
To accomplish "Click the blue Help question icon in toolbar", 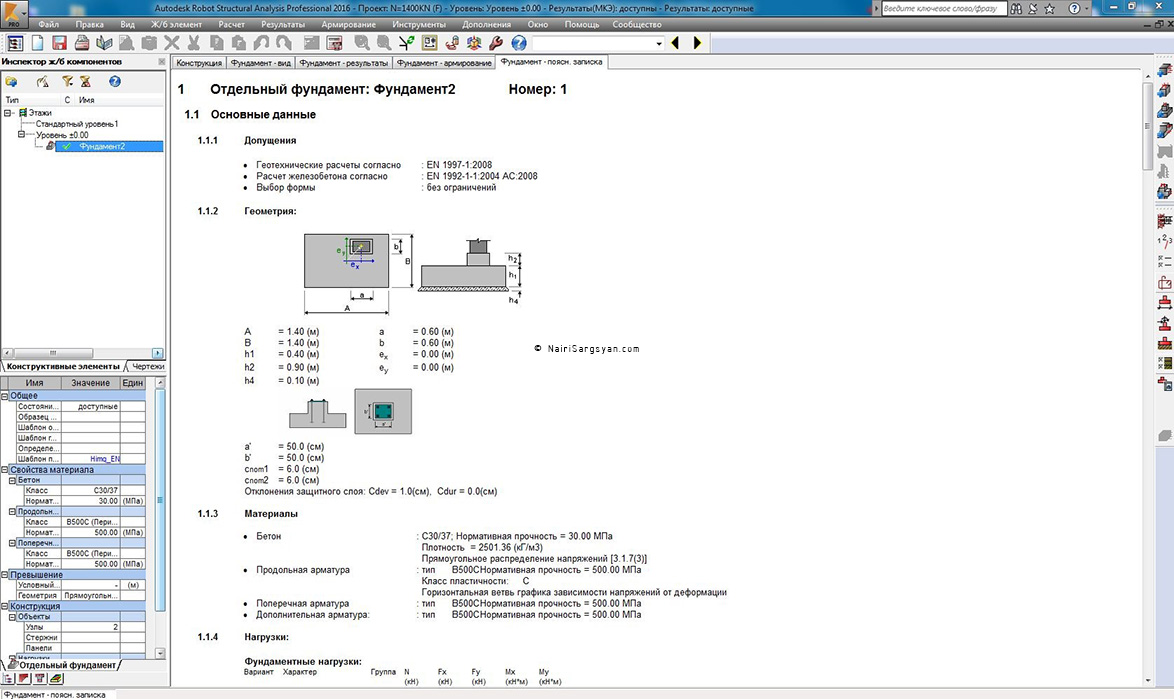I will (518, 43).
